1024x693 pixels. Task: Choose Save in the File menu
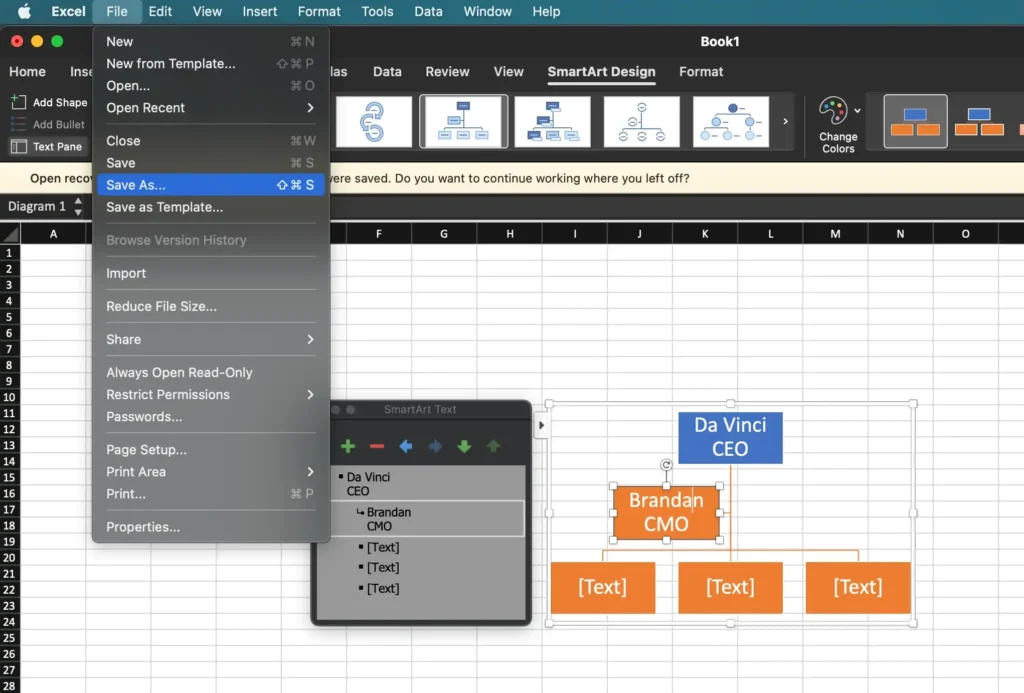point(210,163)
